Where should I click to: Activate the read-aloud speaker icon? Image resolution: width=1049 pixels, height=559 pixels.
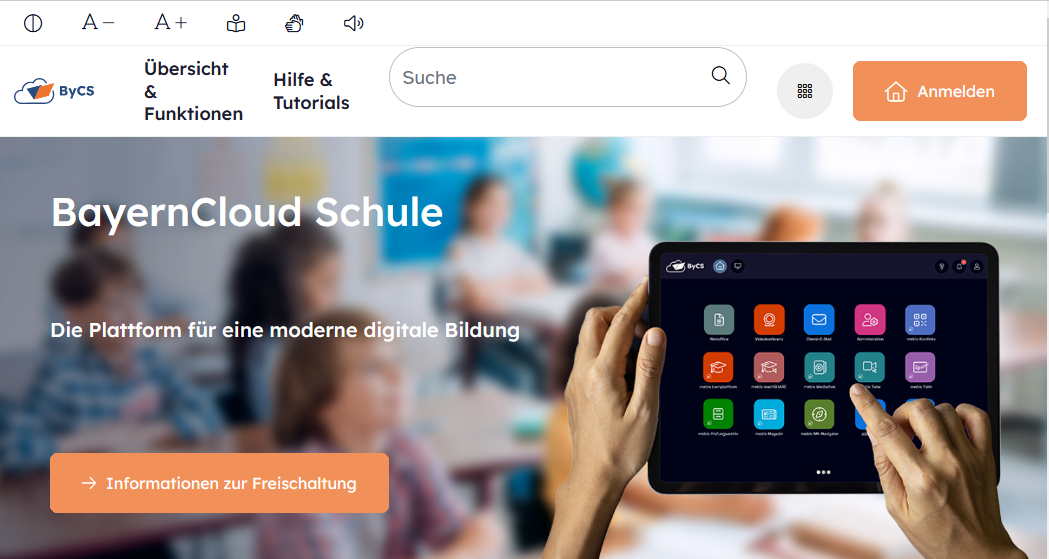click(353, 23)
